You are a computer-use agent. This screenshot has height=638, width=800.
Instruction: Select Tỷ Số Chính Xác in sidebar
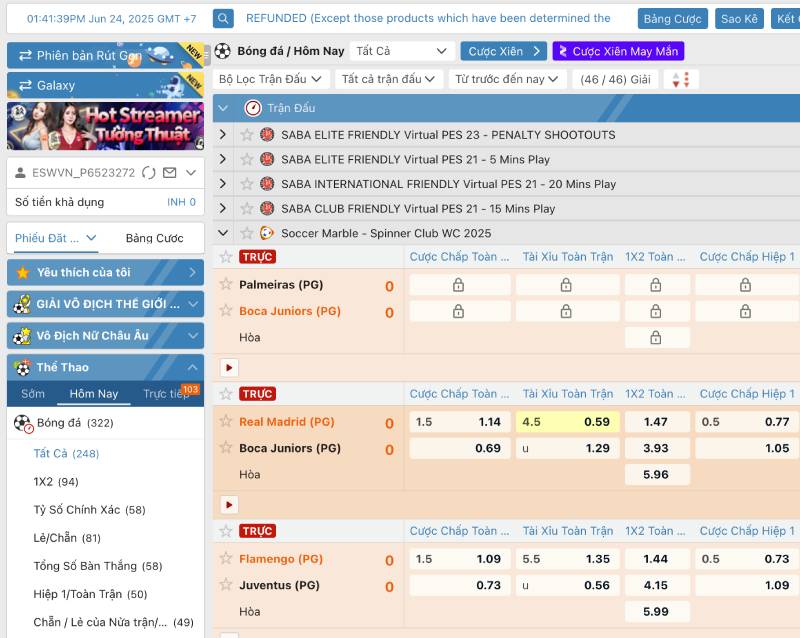point(76,510)
